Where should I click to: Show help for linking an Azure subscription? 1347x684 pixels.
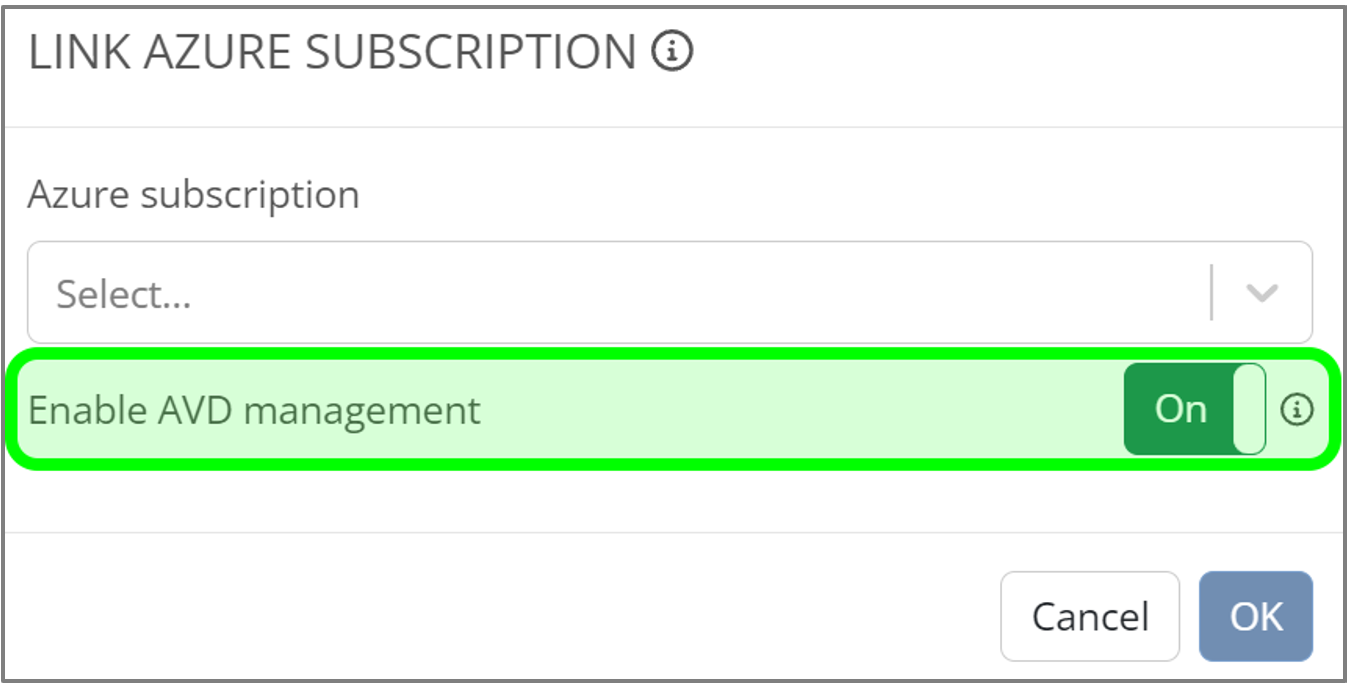(x=672, y=51)
